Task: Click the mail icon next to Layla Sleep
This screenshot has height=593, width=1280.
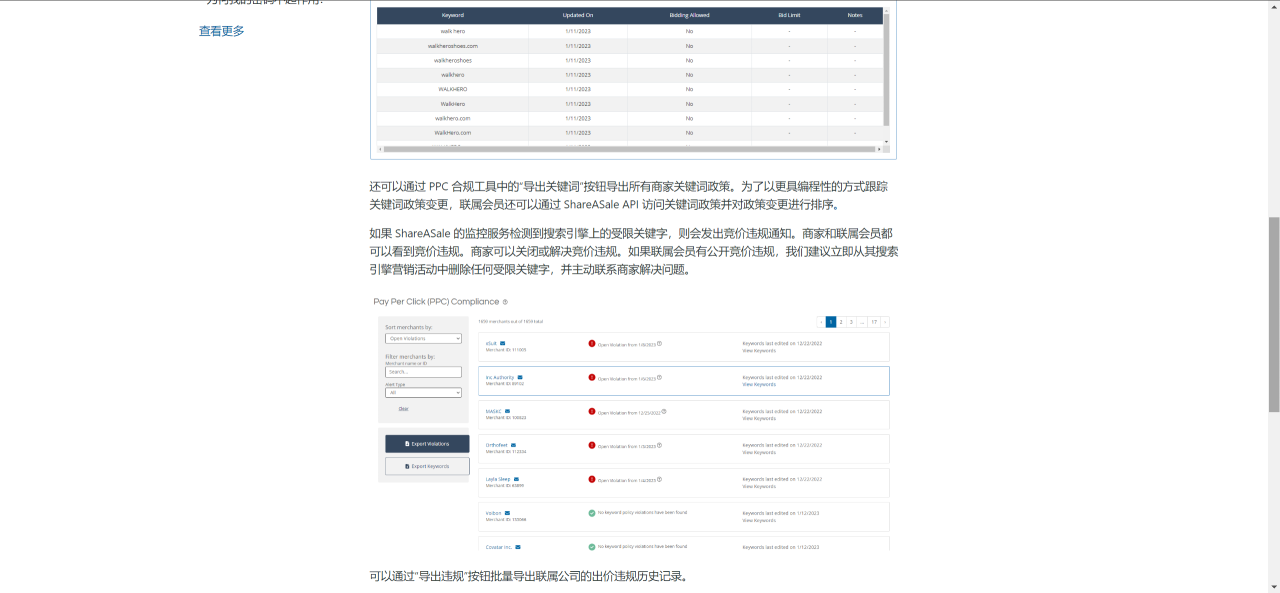Action: [x=516, y=479]
